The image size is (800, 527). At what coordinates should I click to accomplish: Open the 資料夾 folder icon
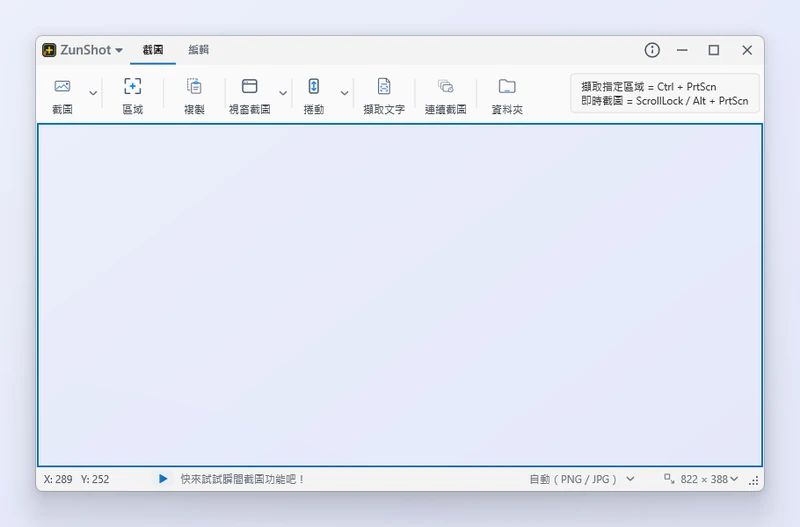point(507,87)
